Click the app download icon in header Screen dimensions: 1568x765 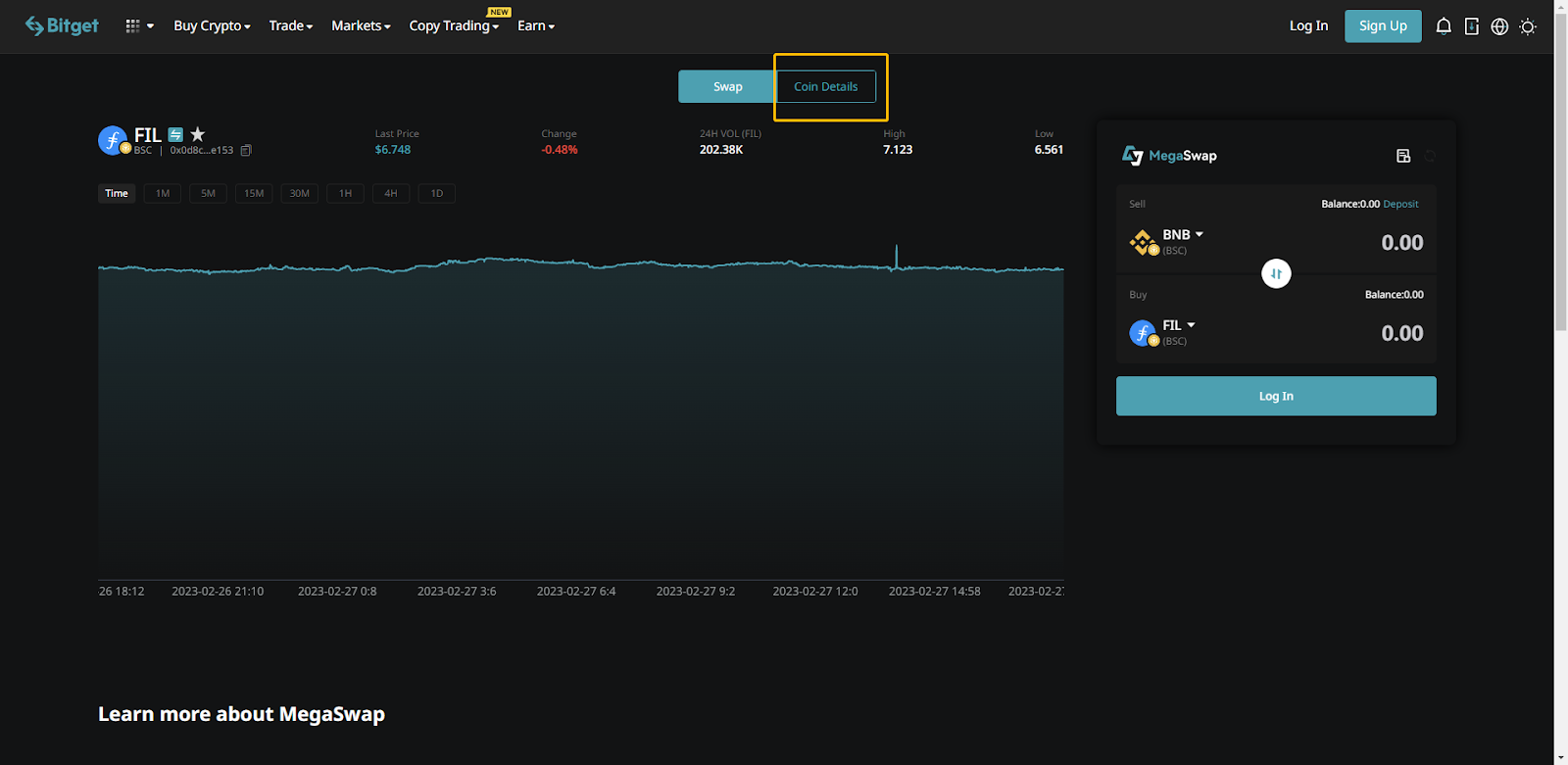tap(1471, 26)
